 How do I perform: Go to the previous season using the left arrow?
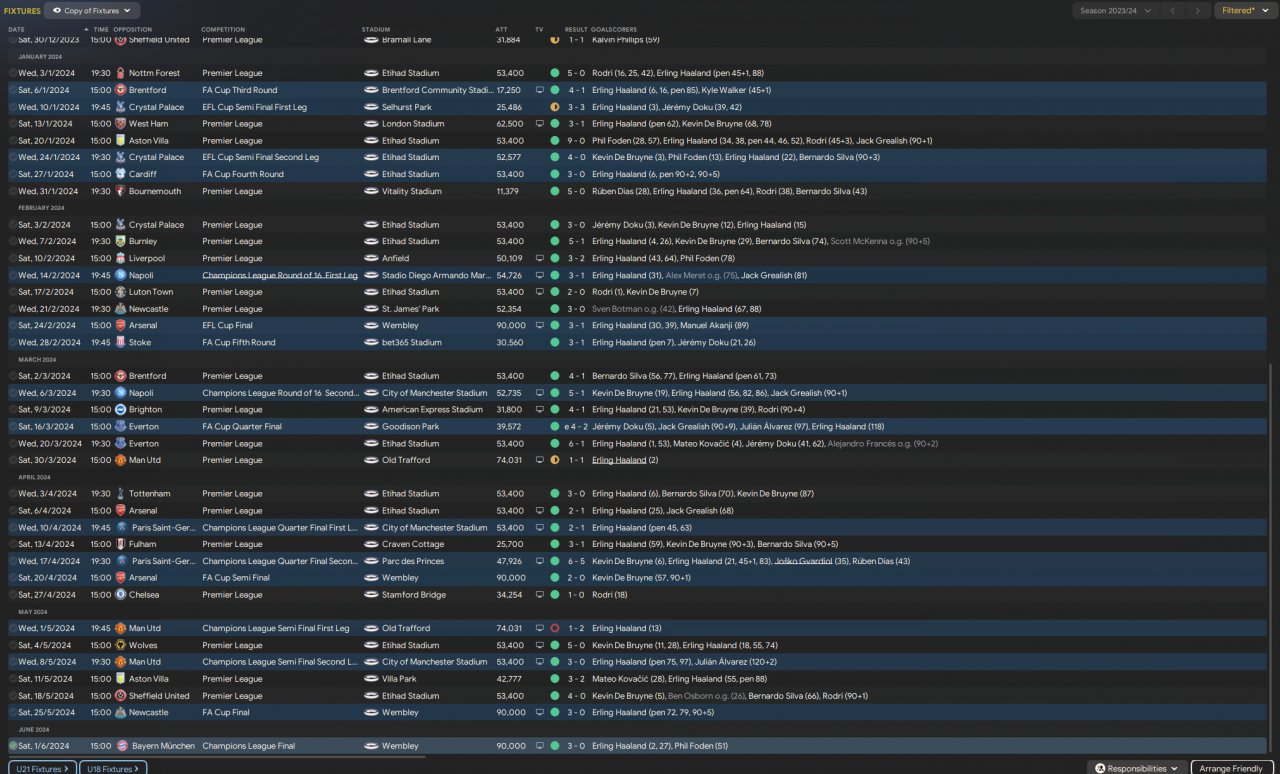pyautogui.click(x=1172, y=11)
